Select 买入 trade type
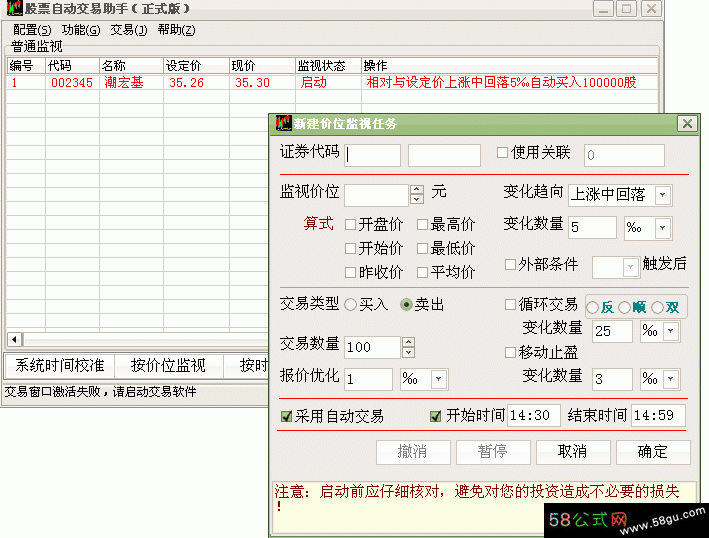 coord(350,305)
